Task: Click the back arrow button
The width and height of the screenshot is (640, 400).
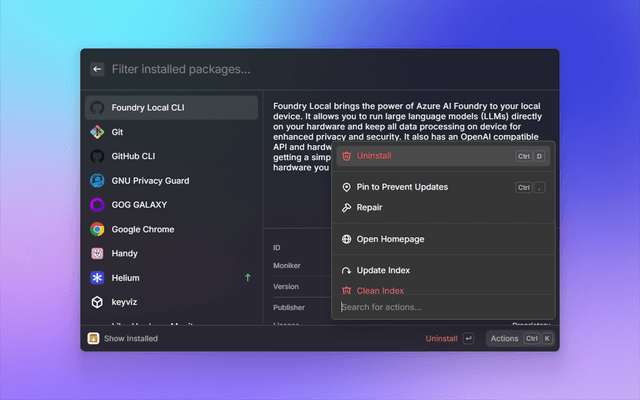Action: [97, 69]
